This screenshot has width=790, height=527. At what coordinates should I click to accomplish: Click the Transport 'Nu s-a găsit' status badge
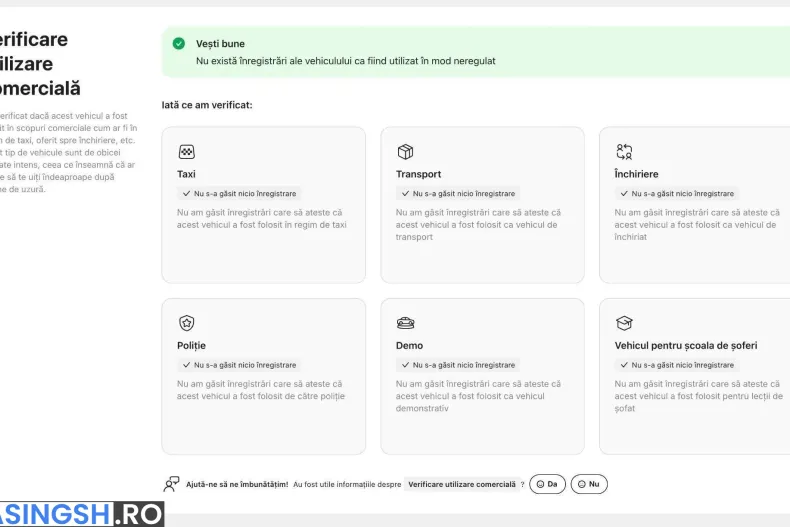(458, 193)
